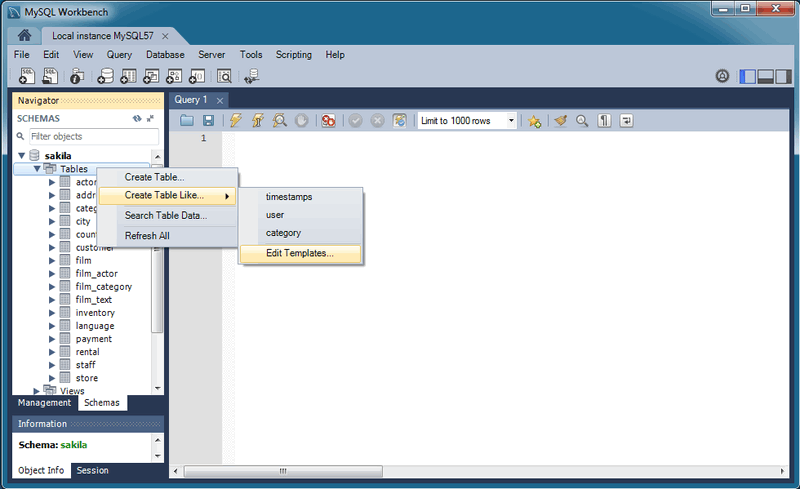Open the Database menu
Viewport: 800px width, 489px height.
point(165,55)
